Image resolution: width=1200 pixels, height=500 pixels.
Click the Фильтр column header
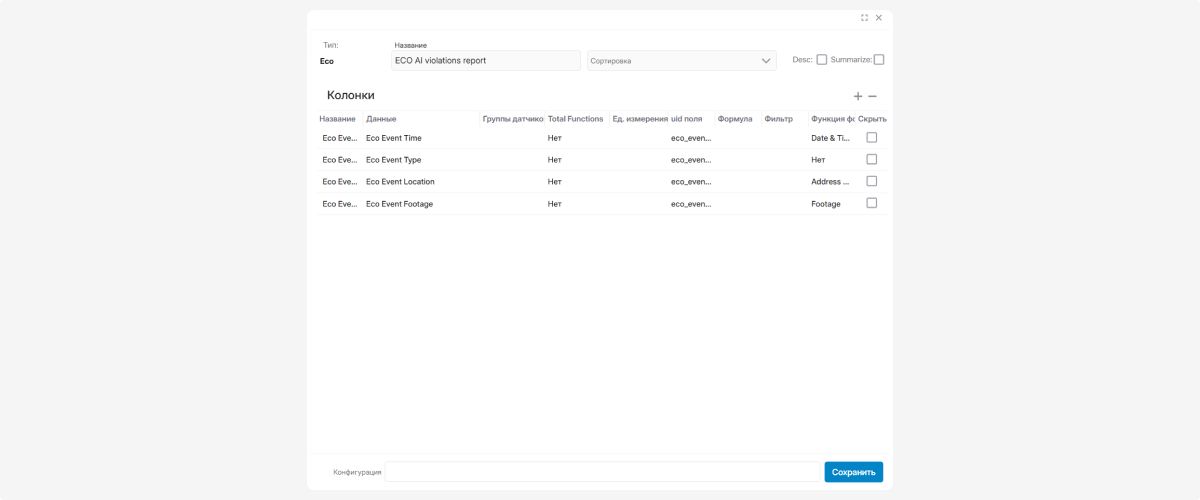(x=779, y=119)
